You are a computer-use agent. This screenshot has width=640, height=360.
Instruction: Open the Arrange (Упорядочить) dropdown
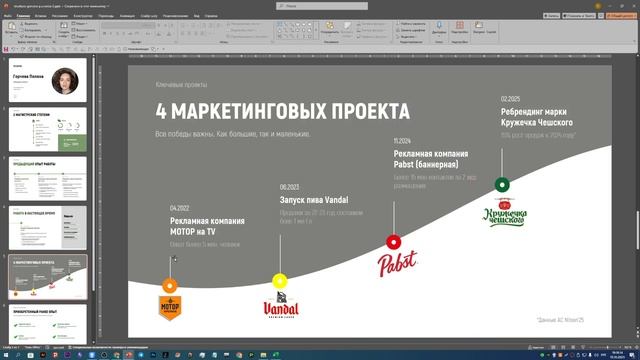329,29
